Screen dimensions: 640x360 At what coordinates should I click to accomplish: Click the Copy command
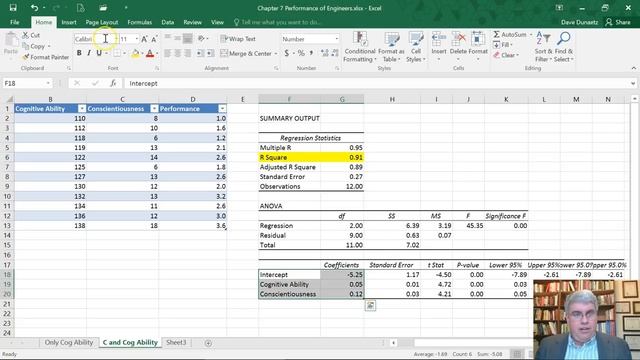34,46
